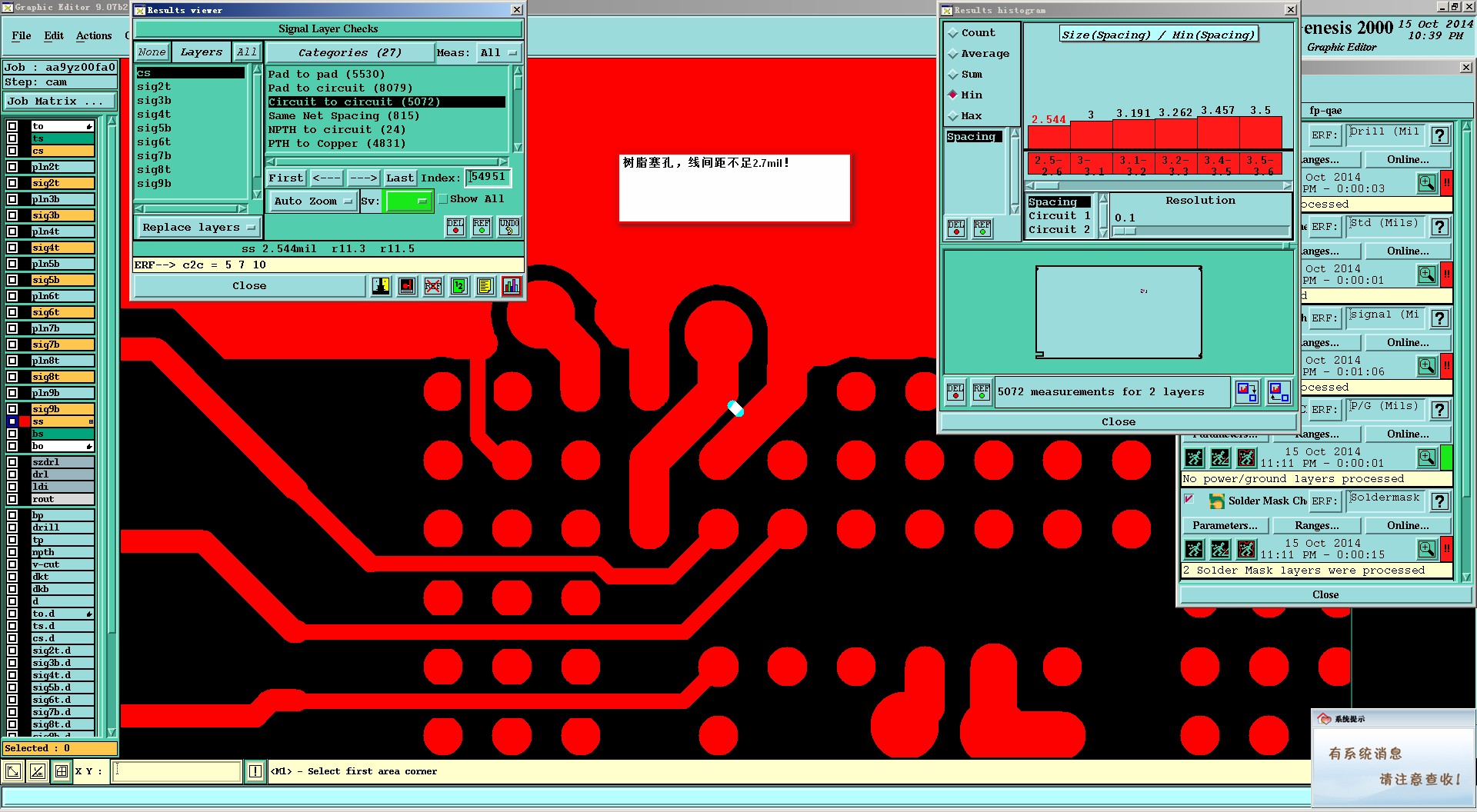Click the REF icon in Results histogram upper panel

982,228
